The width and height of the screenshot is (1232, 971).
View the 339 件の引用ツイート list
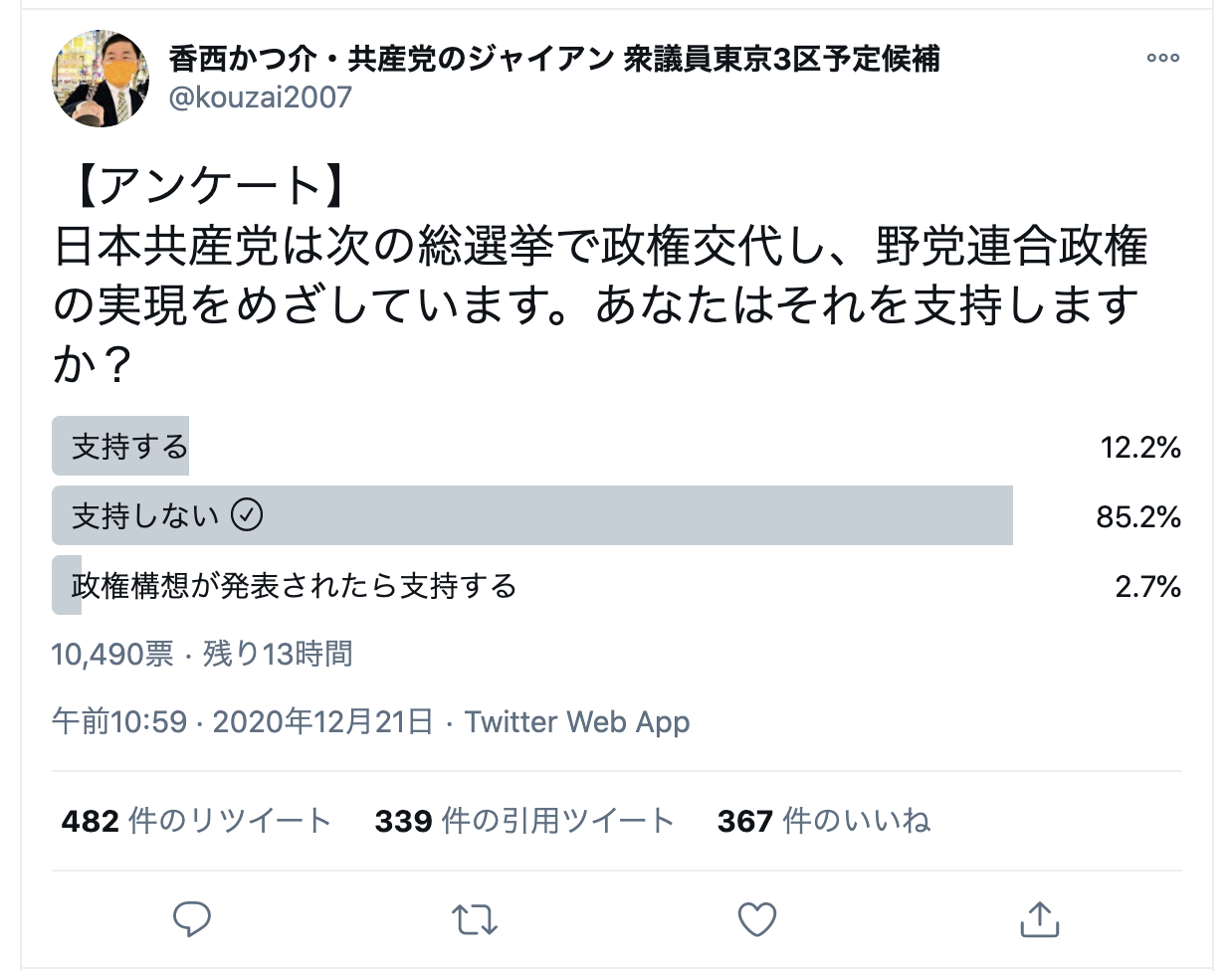(524, 821)
